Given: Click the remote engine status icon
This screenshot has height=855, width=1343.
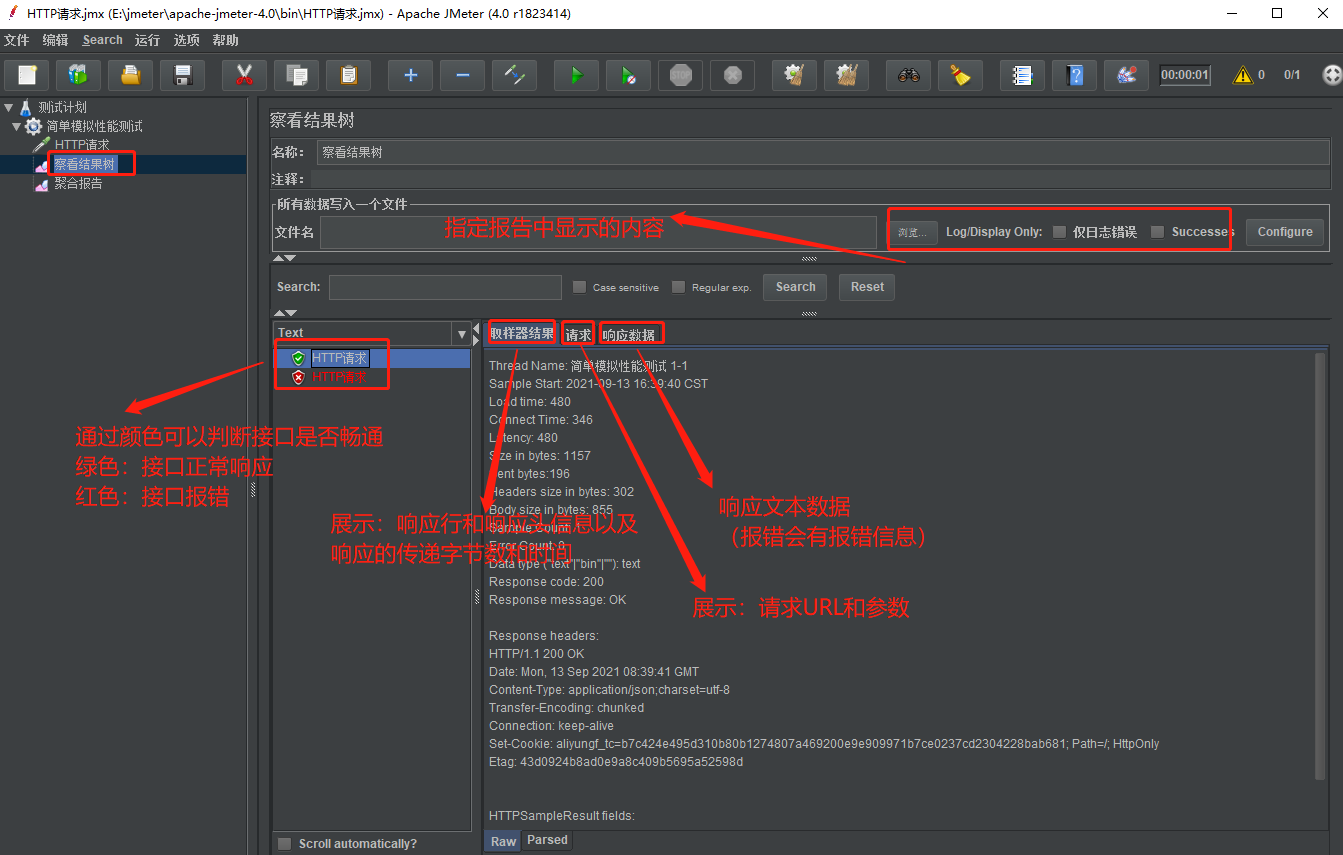Looking at the screenshot, I should (x=1332, y=75).
